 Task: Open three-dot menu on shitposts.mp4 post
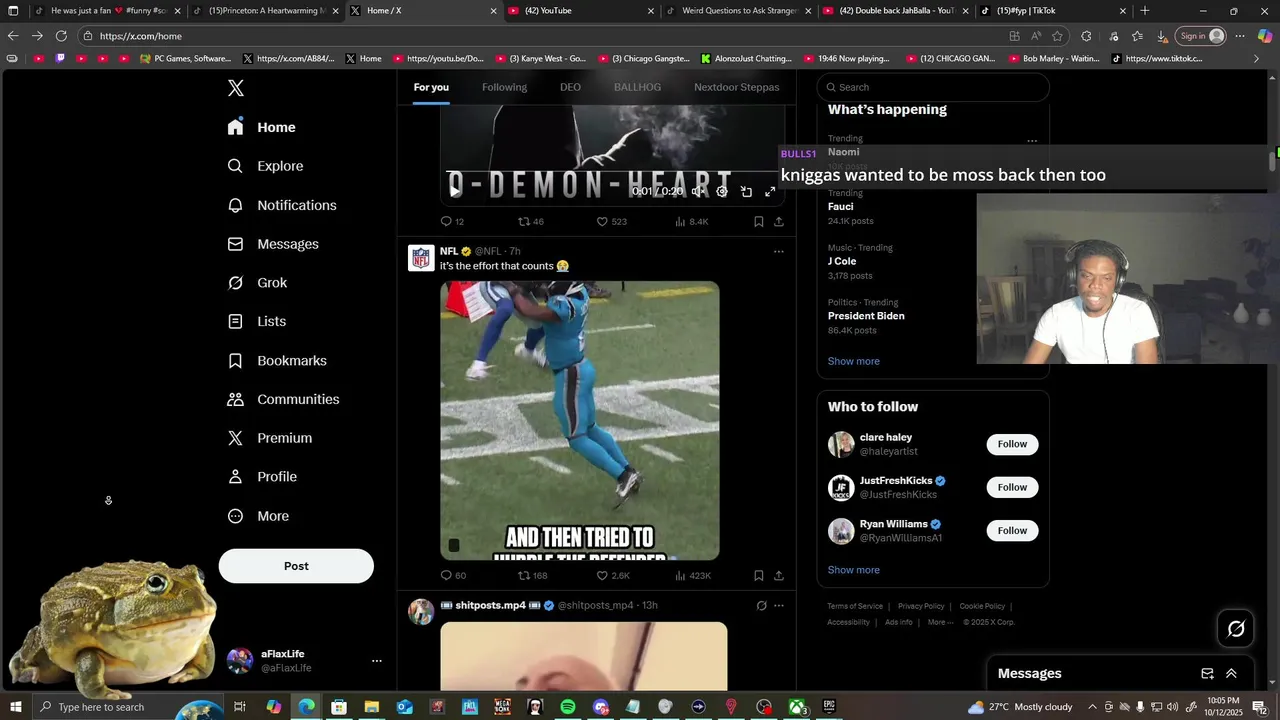click(779, 605)
